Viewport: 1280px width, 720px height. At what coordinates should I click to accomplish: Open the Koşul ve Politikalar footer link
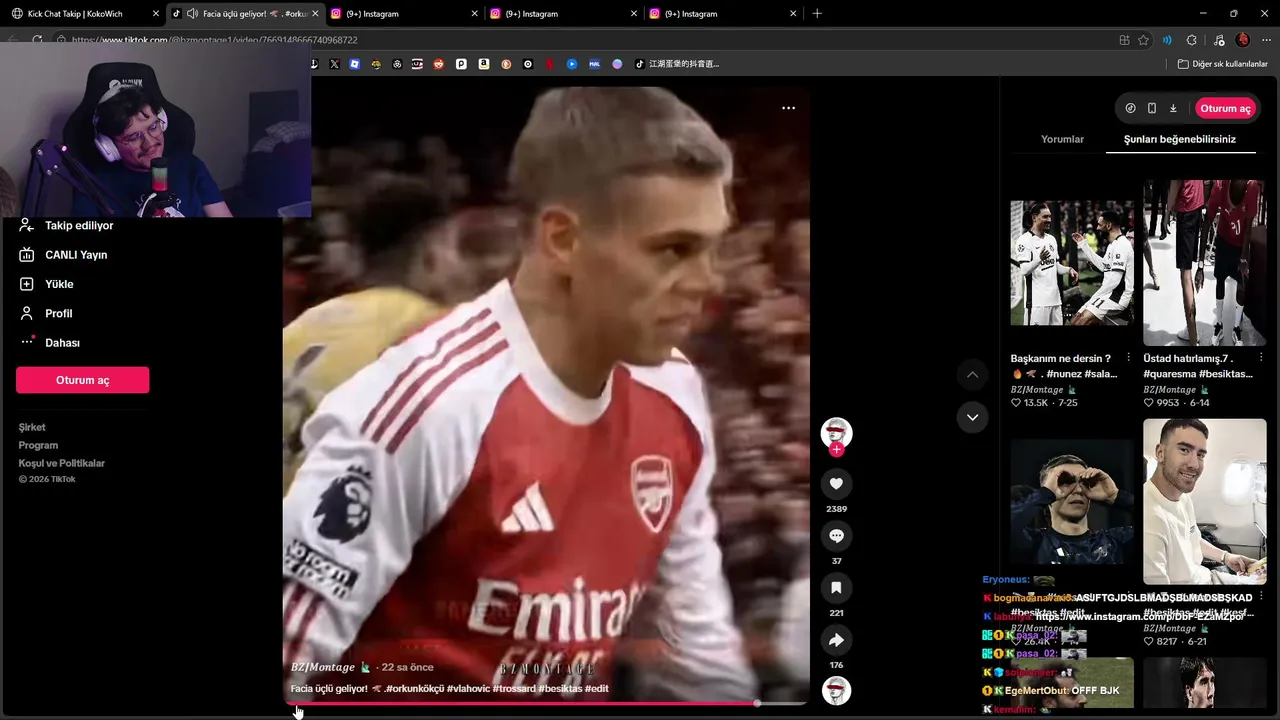coord(62,464)
